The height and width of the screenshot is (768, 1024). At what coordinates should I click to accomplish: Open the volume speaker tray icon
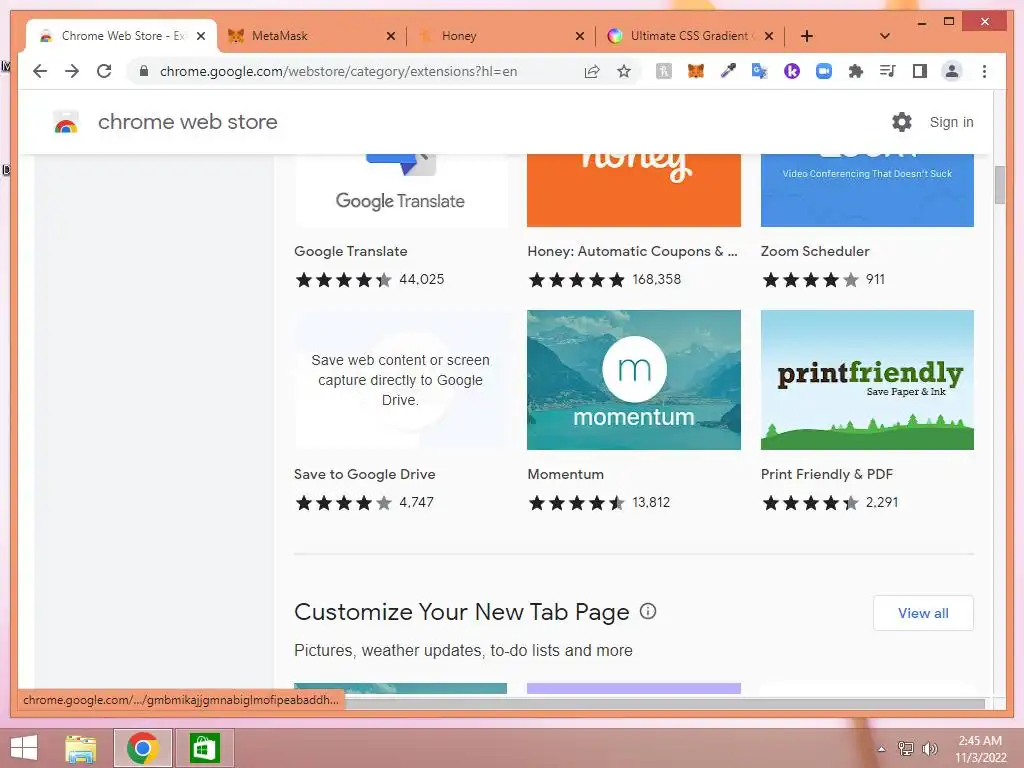pyautogui.click(x=929, y=748)
